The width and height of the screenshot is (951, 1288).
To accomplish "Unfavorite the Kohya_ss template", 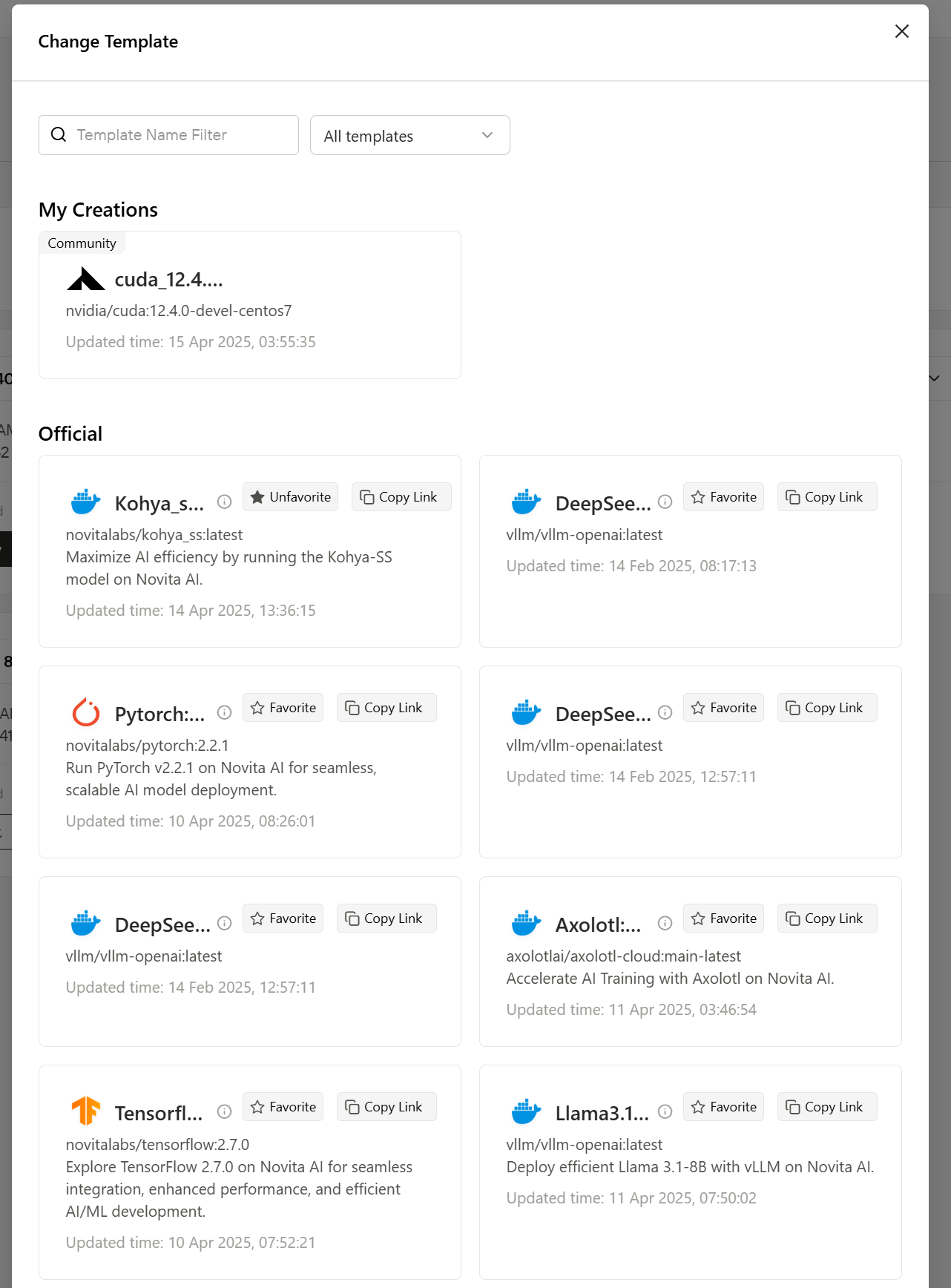I will click(x=290, y=497).
